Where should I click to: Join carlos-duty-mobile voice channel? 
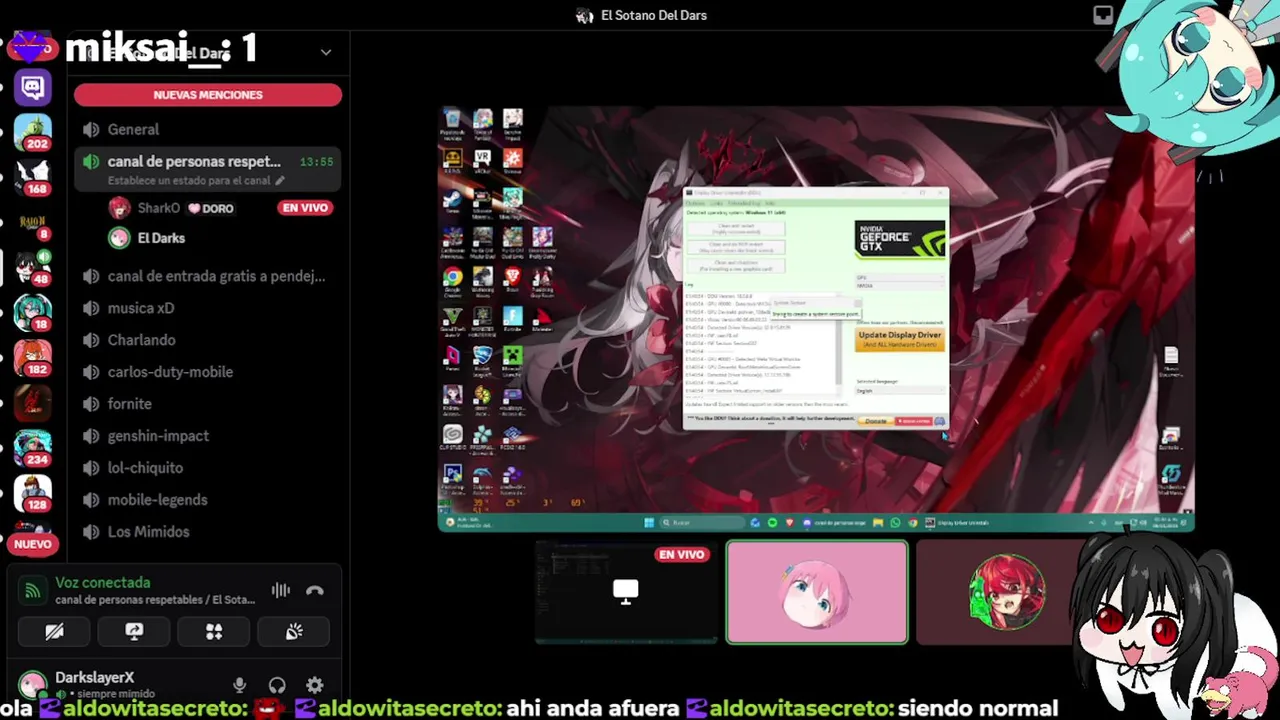pos(208,372)
